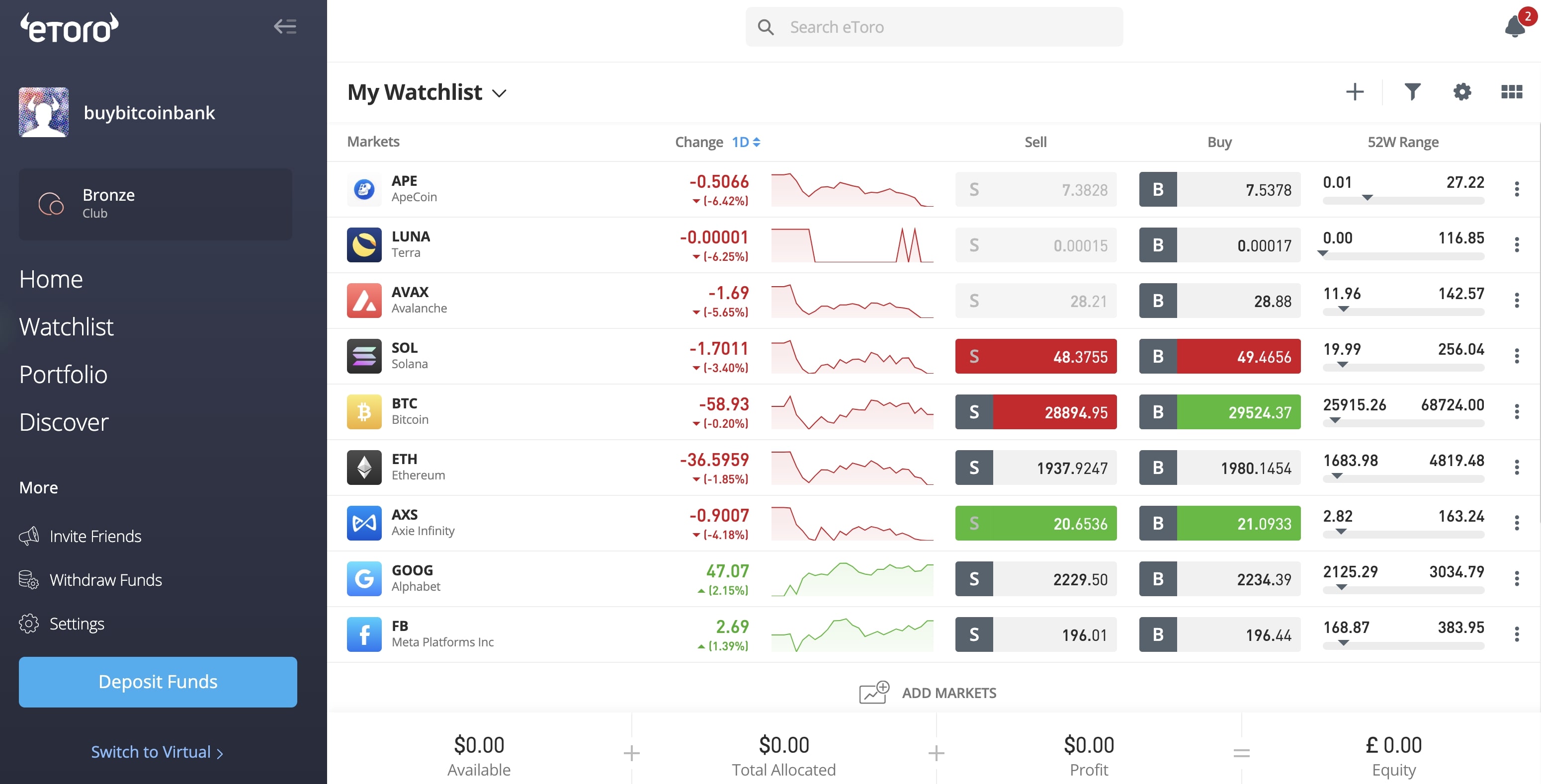Open Invite Friends
This screenshot has width=1541, height=784.
coord(80,537)
